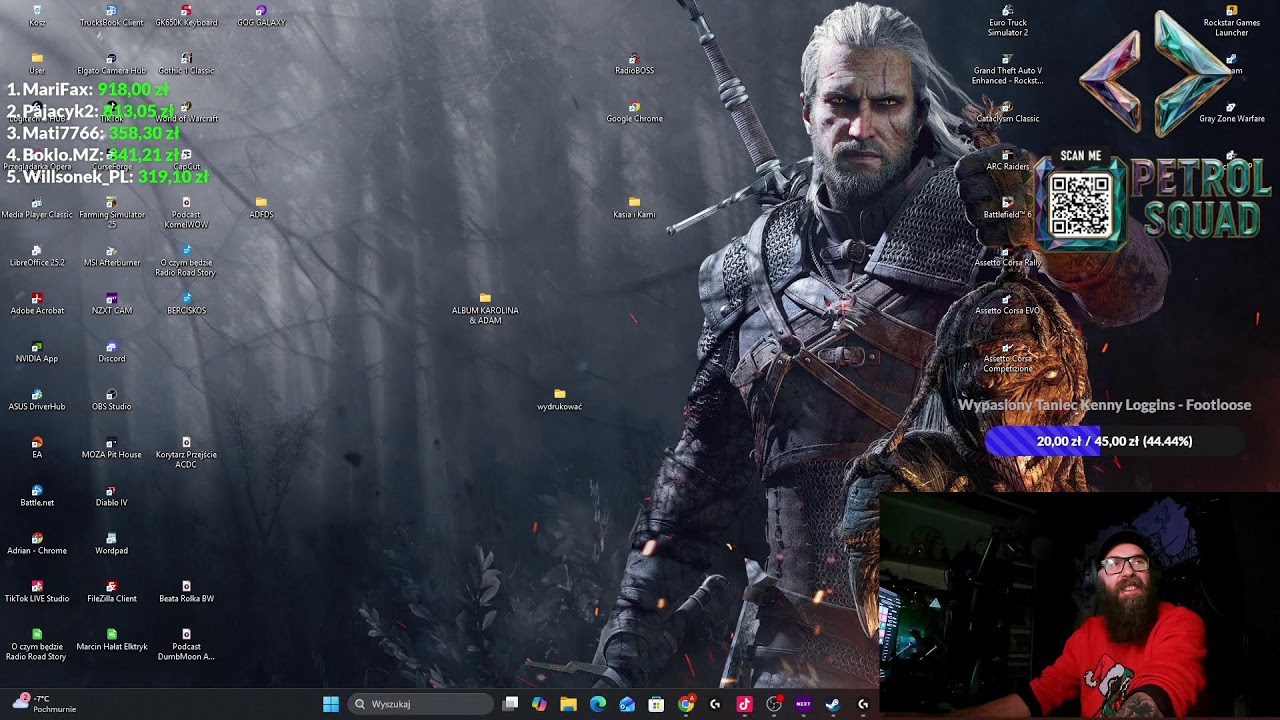Click the Assetto Corsa Rally shortcut
The height and width of the screenshot is (720, 1280).
(1007, 255)
